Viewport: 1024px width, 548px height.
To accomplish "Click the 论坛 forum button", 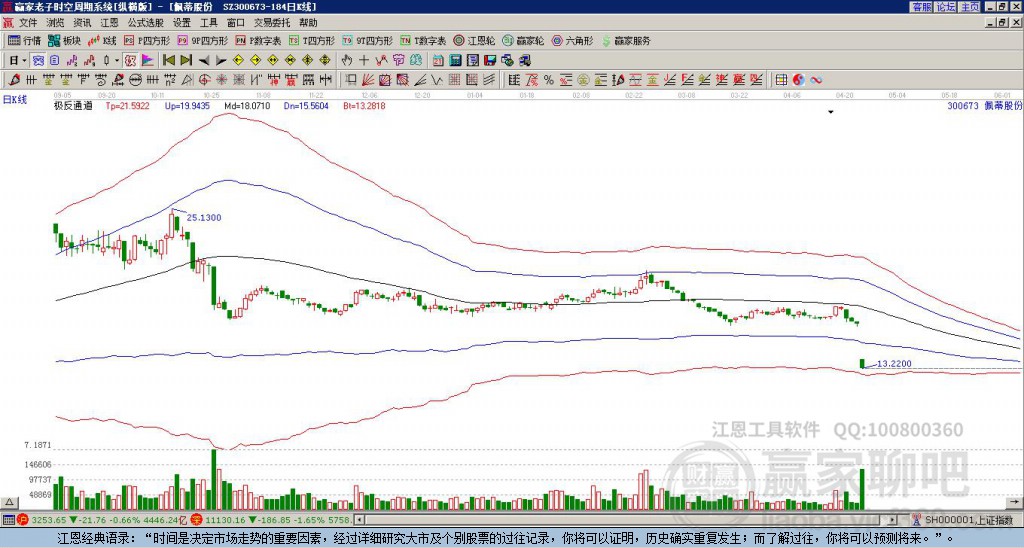I will click(x=945, y=7).
